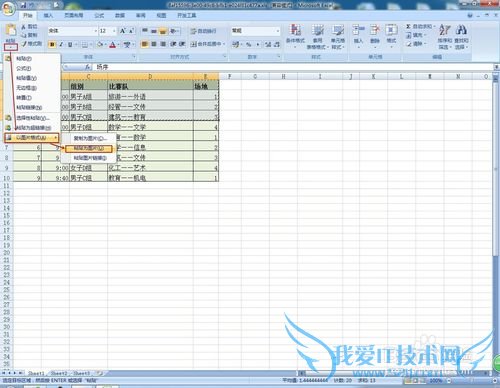Click the large Paste clipboard icon

point(11,31)
